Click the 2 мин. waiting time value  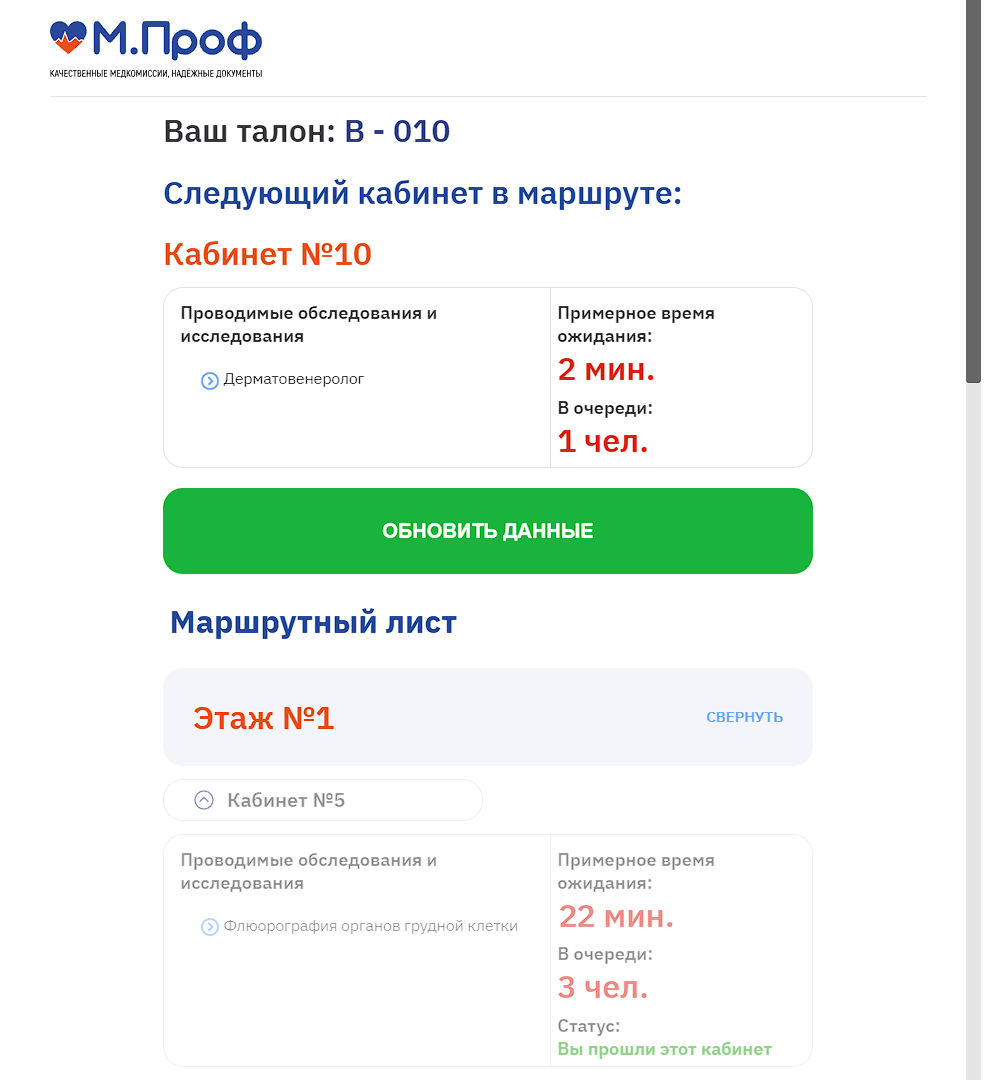[x=606, y=370]
